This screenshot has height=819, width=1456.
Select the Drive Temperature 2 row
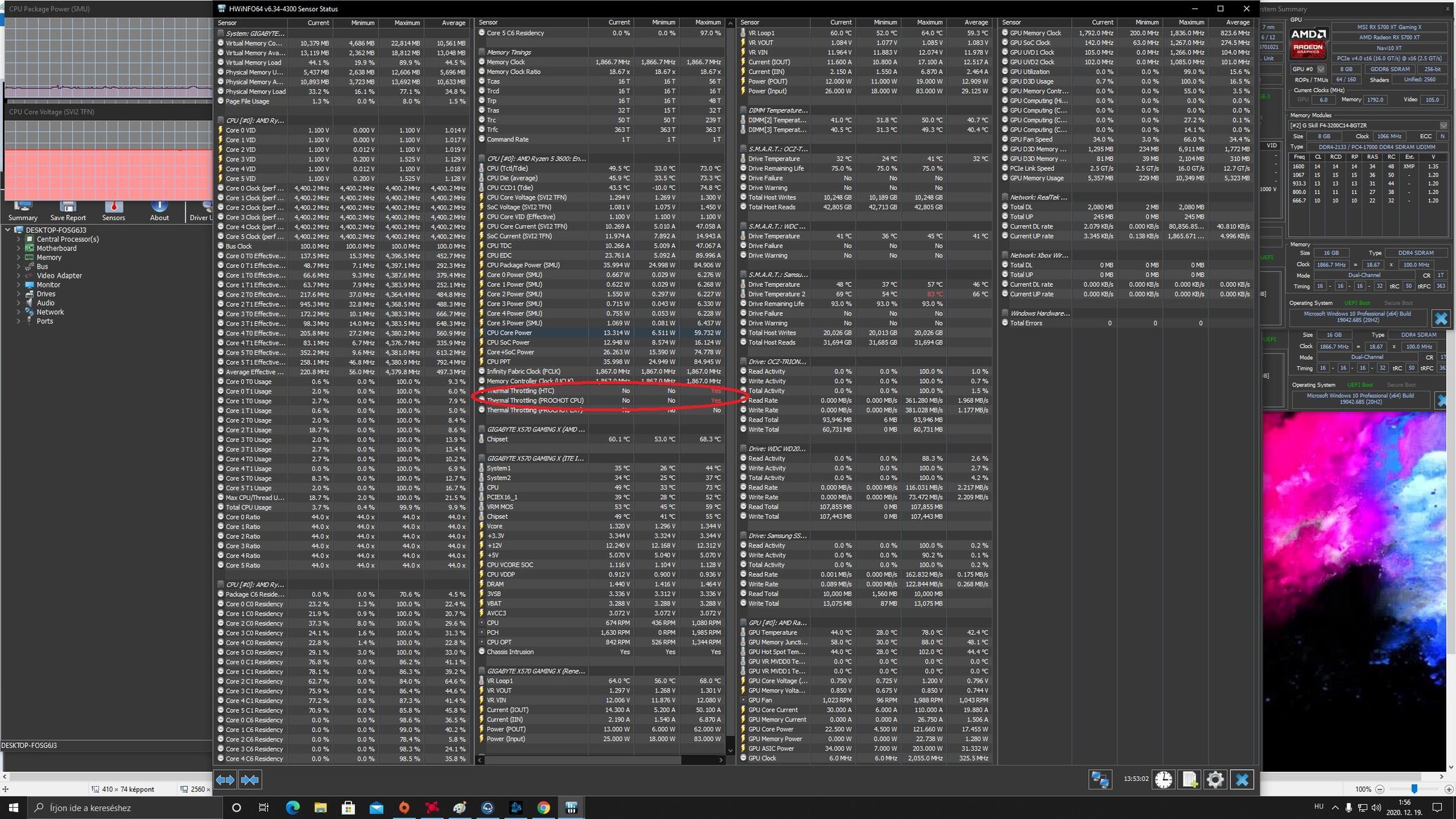865,294
